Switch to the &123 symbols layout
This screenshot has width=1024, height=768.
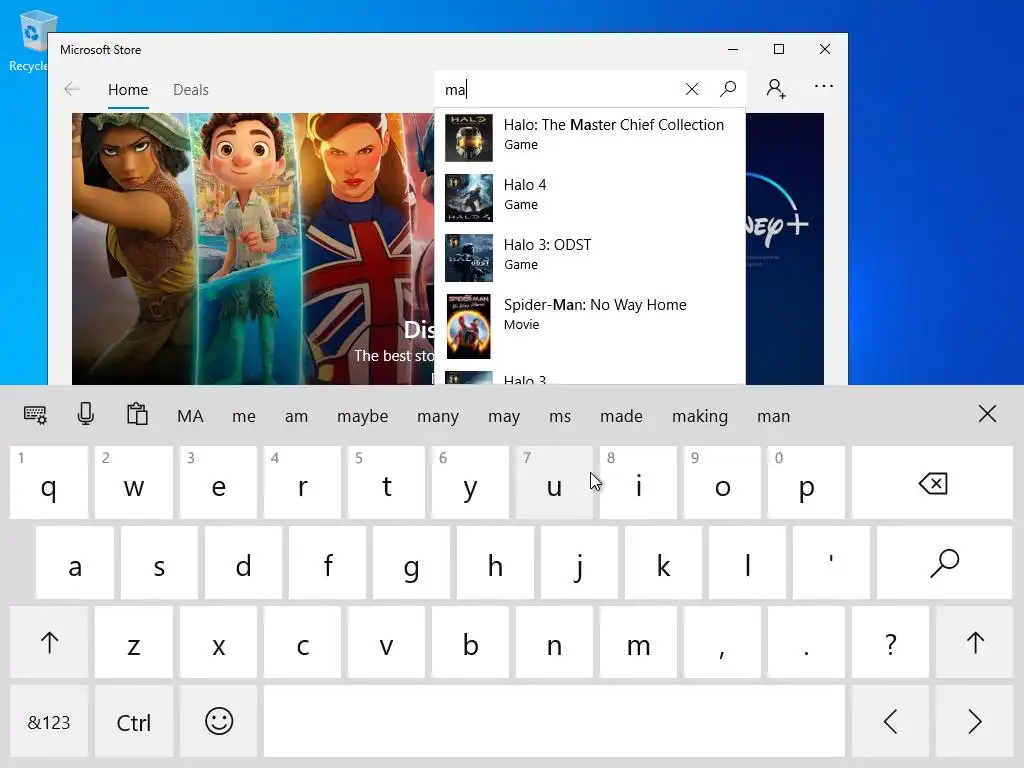pyautogui.click(x=49, y=722)
